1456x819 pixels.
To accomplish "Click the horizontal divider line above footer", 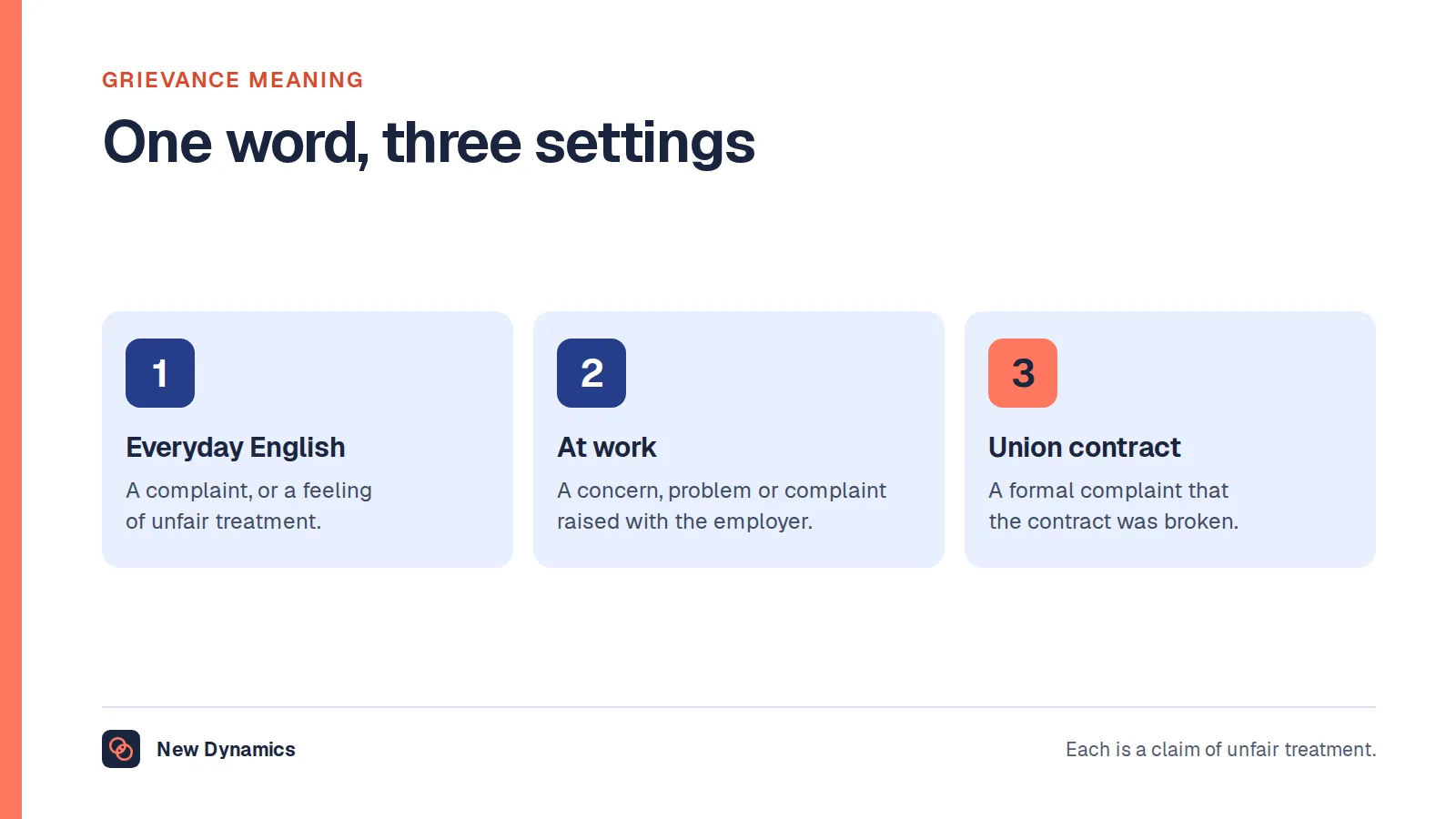I will (739, 707).
